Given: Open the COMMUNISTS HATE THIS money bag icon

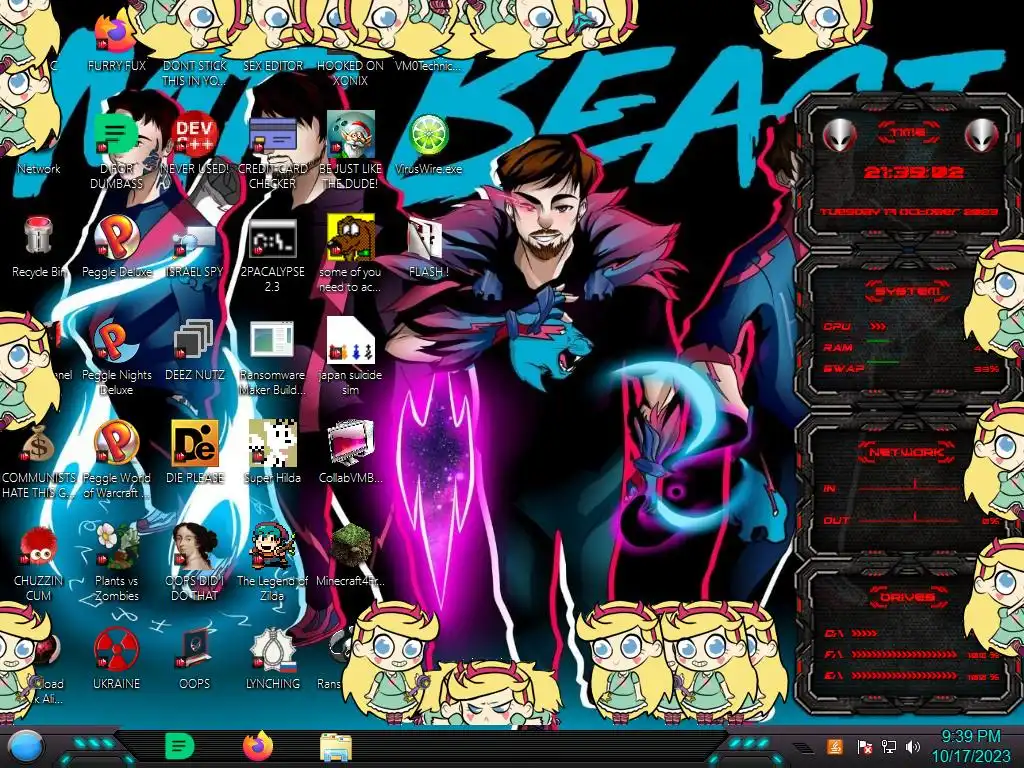Looking at the screenshot, I should 38,444.
